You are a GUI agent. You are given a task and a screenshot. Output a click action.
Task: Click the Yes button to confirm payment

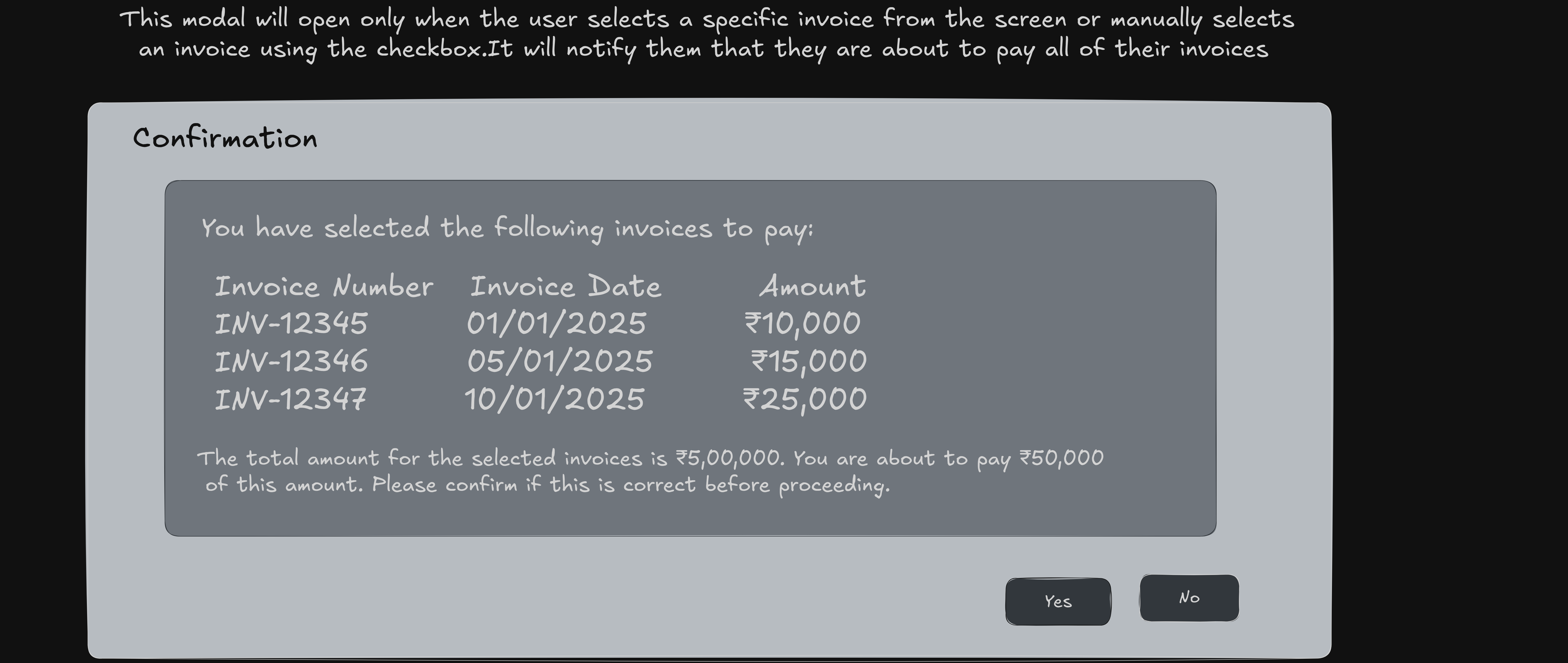(1058, 601)
